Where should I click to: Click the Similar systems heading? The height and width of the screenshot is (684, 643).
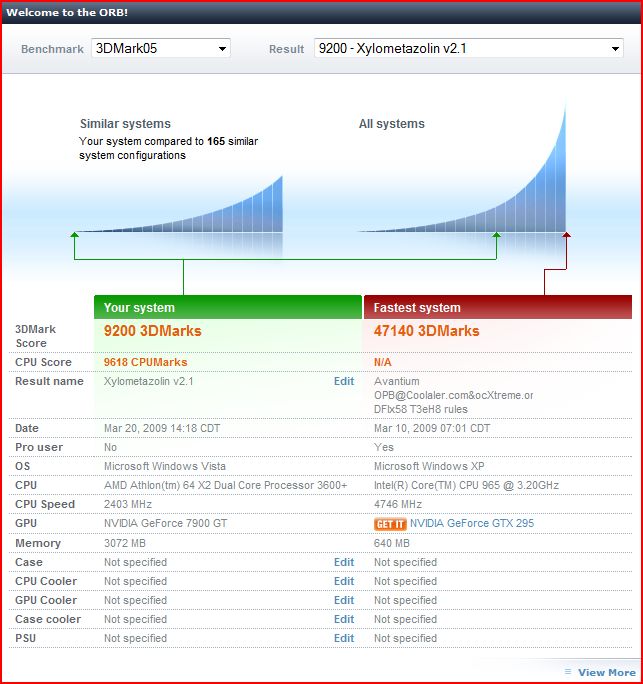pyautogui.click(x=125, y=124)
